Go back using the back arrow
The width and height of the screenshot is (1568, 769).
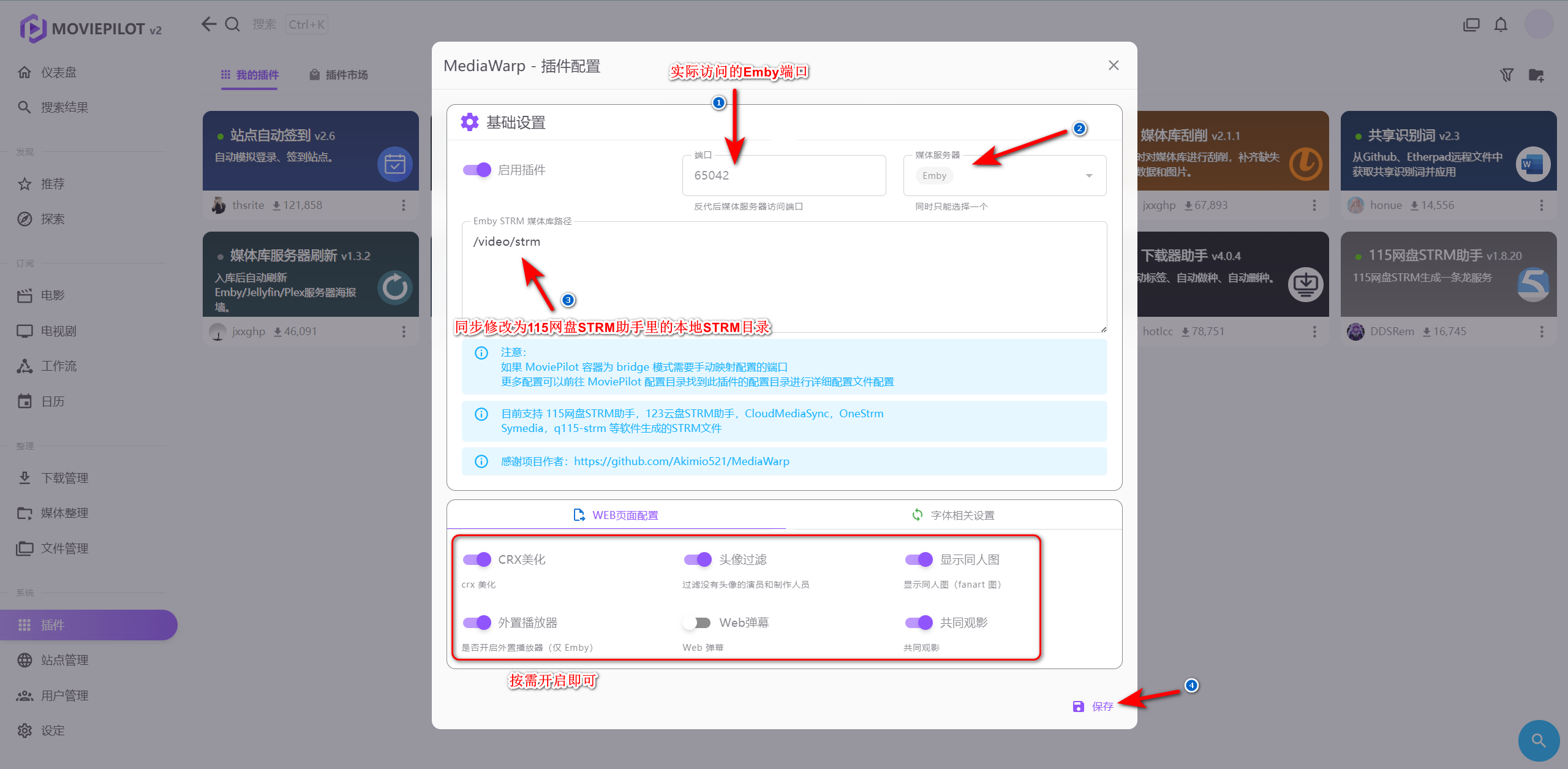click(x=209, y=25)
